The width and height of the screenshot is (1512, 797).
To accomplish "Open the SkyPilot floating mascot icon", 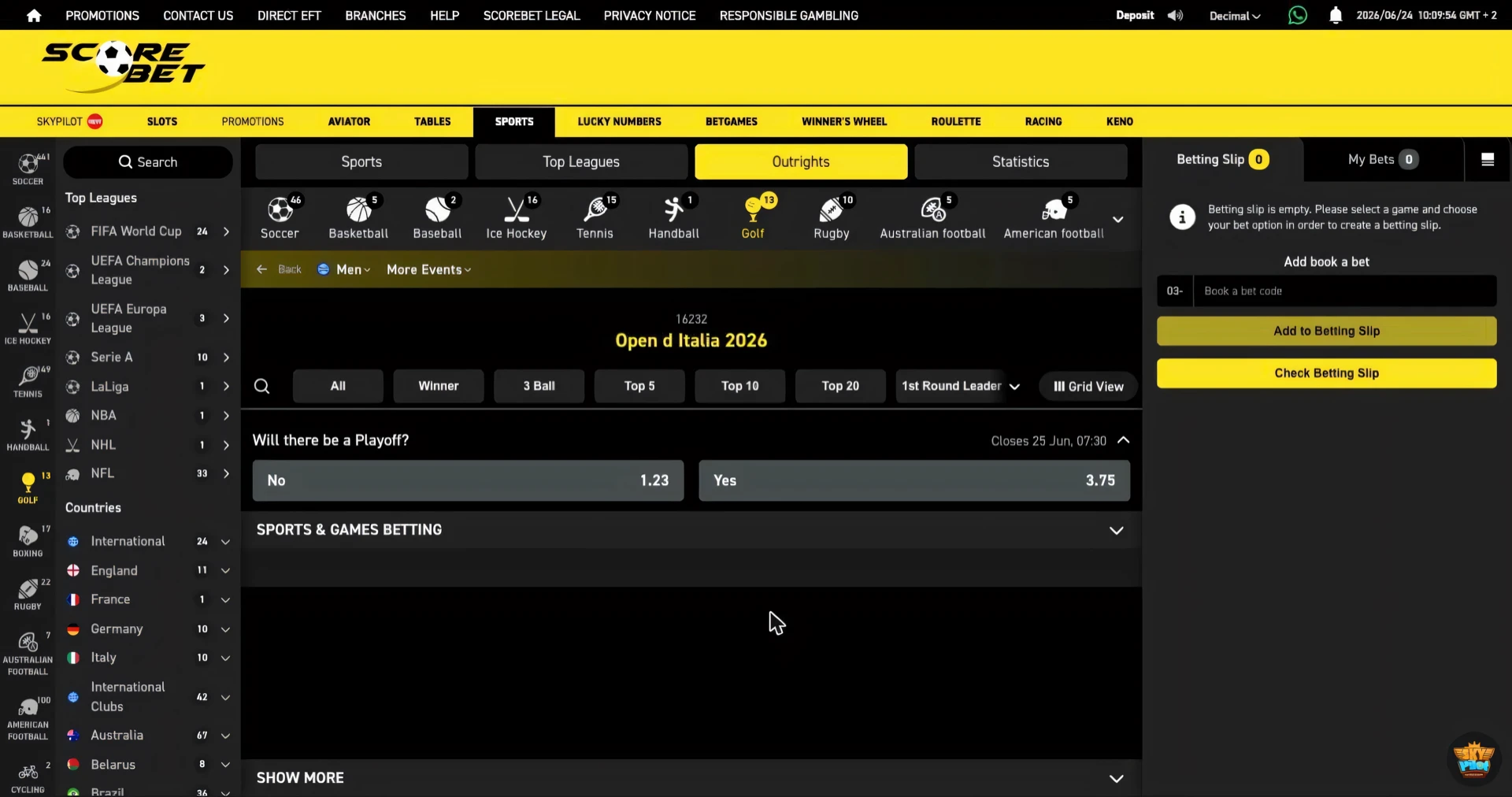I will pos(1473,758).
